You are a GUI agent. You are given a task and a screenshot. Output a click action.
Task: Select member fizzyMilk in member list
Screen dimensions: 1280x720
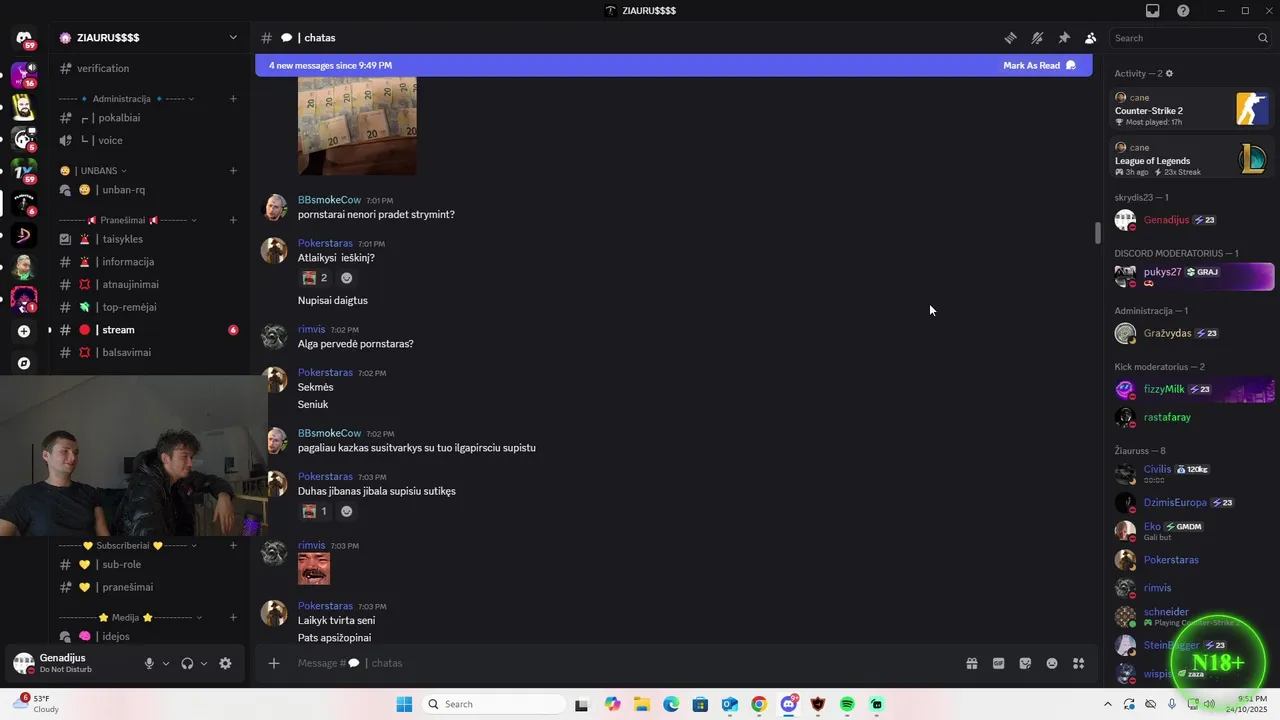point(1193,390)
